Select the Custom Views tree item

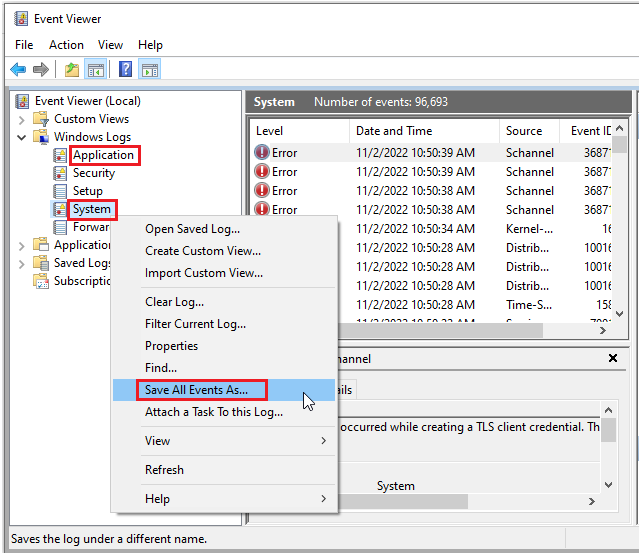pos(91,119)
